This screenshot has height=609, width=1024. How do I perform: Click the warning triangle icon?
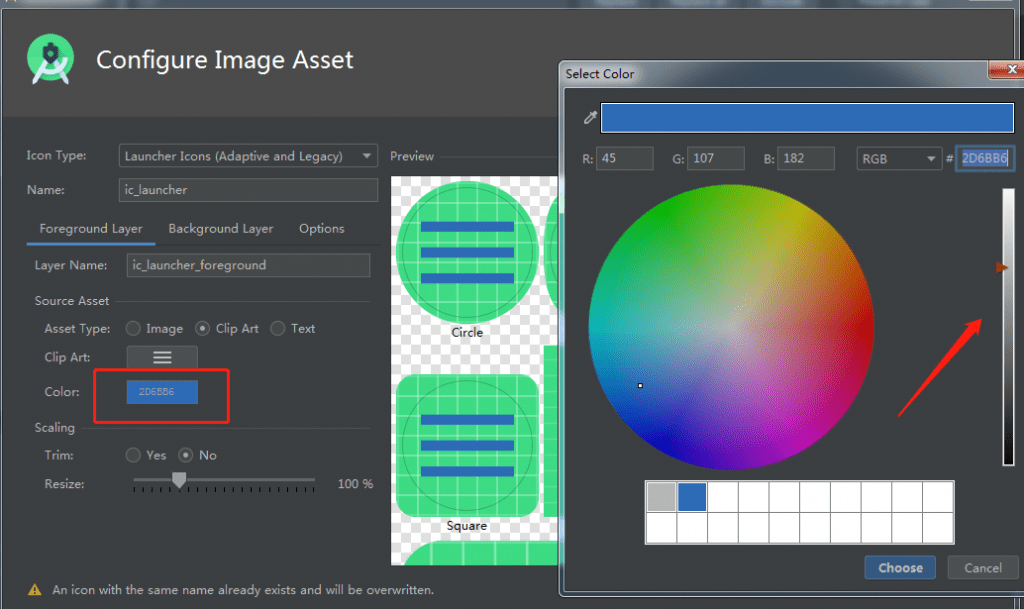pyautogui.click(x=35, y=590)
